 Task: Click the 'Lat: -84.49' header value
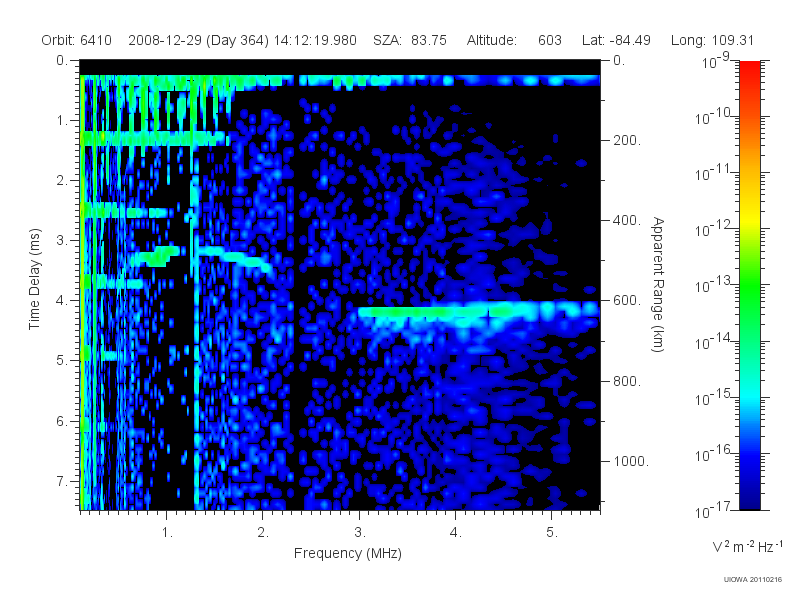click(616, 40)
